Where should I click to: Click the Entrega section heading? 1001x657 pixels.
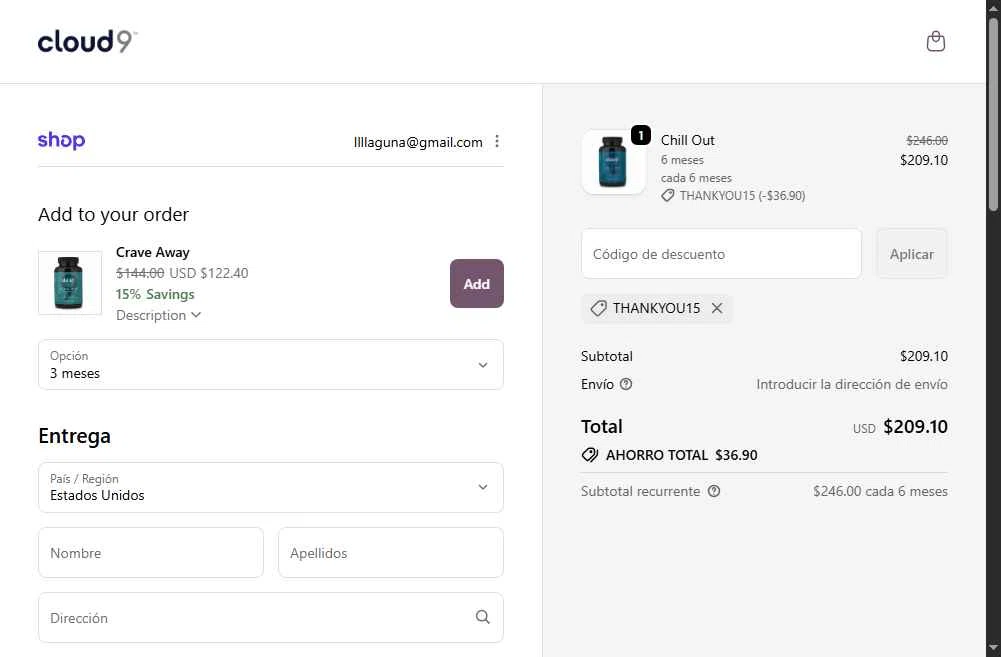74,436
